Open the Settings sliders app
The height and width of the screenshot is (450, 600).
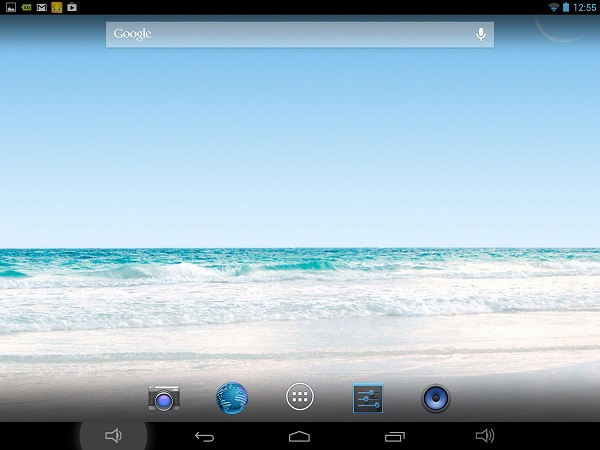point(368,398)
